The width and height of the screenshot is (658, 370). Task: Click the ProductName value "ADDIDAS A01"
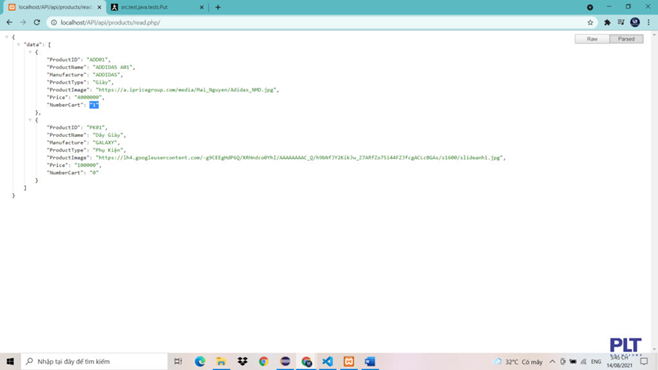112,67
